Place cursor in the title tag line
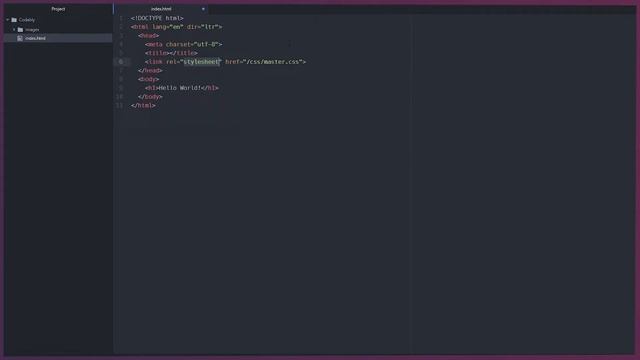The height and width of the screenshot is (360, 640). click(171, 53)
